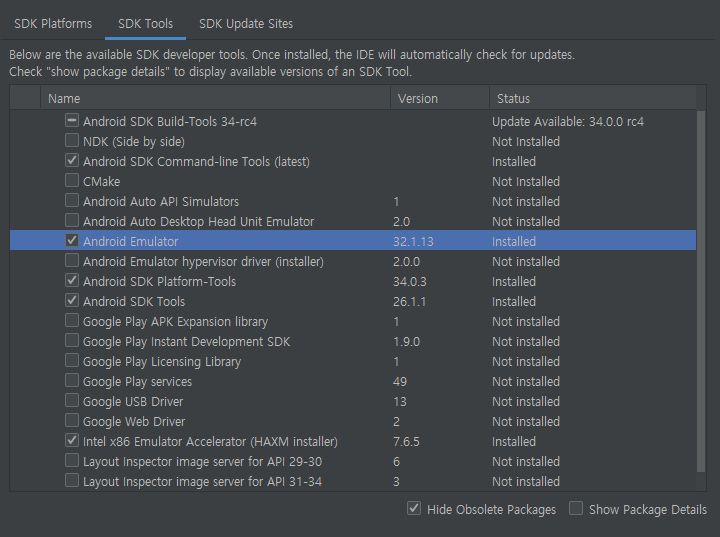Check the NDK (Side by side) box
720x537 pixels.
[72, 140]
